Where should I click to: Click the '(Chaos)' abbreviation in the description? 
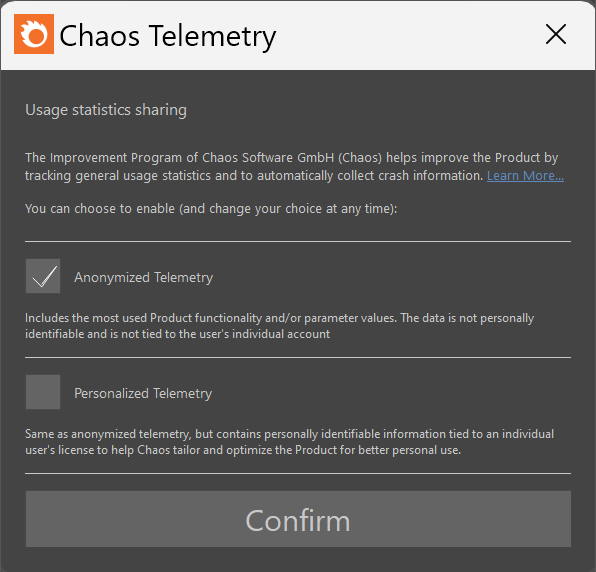click(x=360, y=158)
